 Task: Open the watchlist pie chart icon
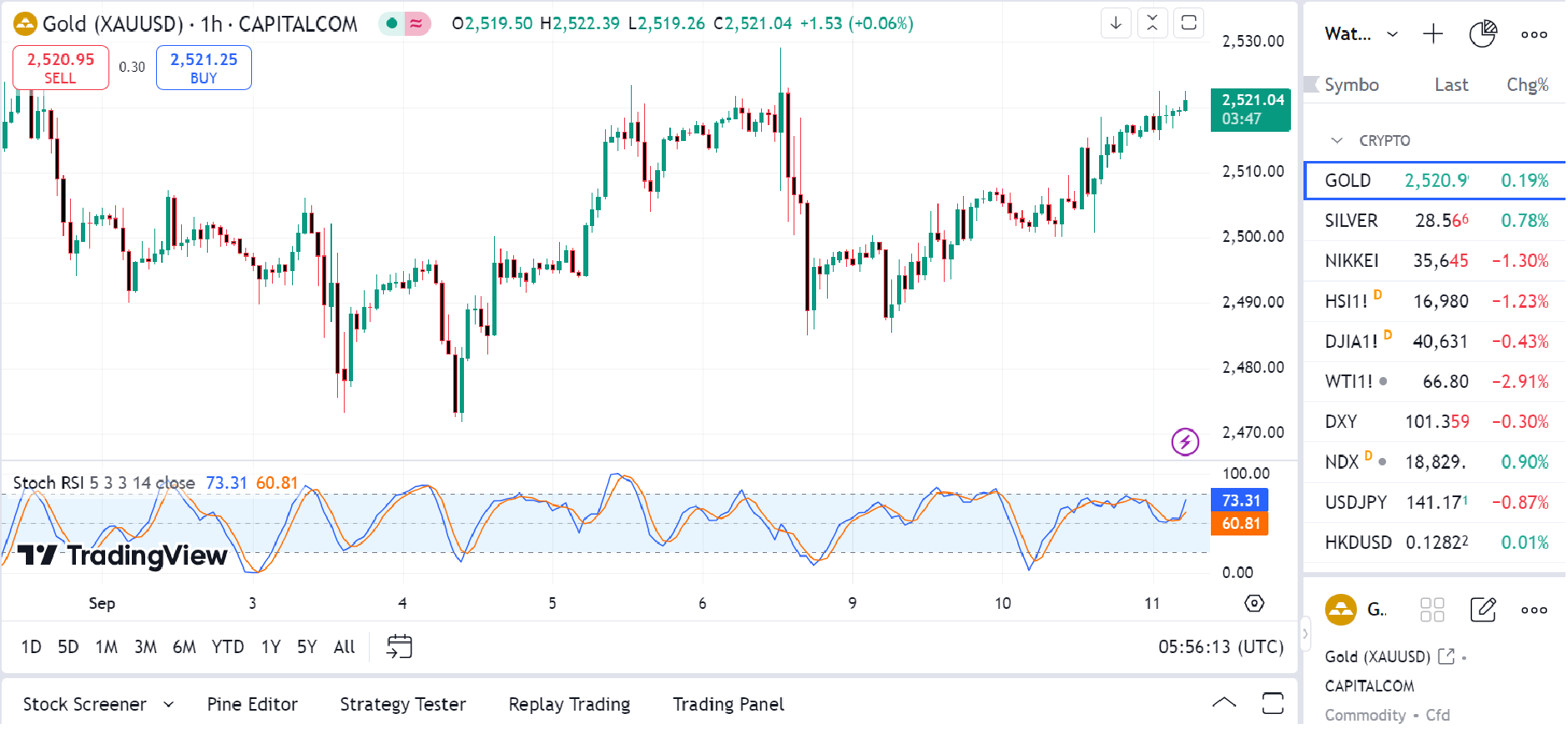click(1482, 34)
